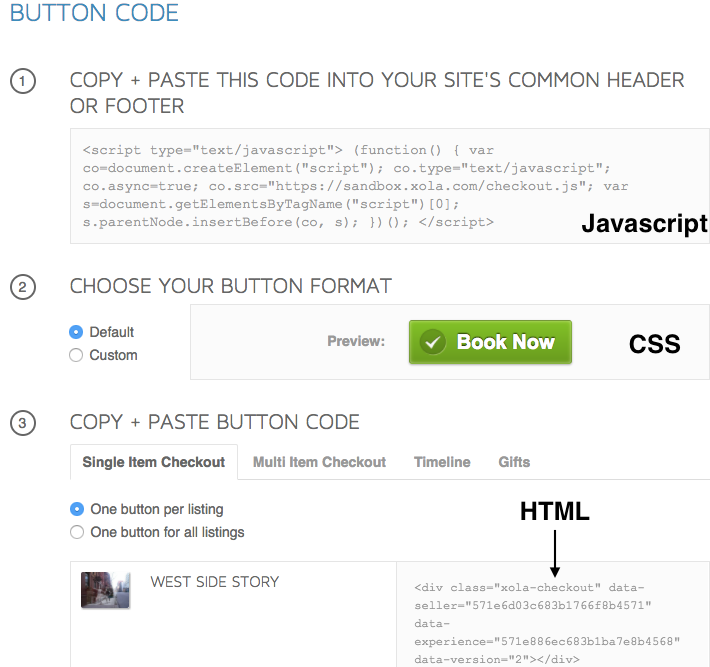Click the BUTTON CODE page heading
Viewport: 710px width, 667px height.
(94, 13)
